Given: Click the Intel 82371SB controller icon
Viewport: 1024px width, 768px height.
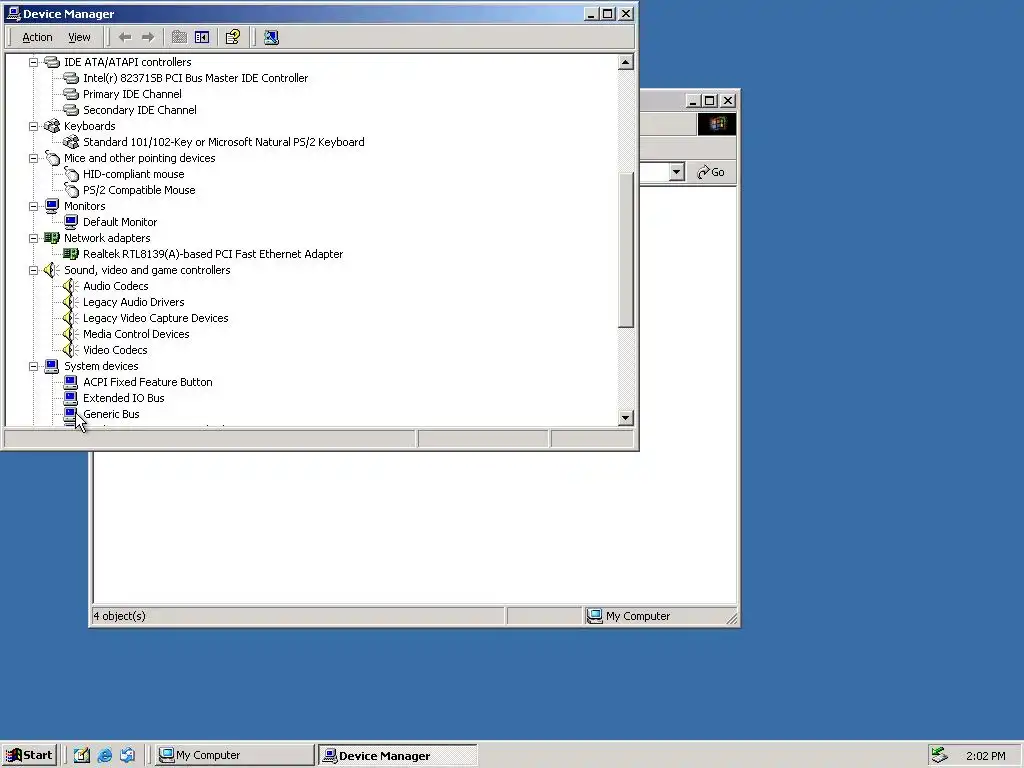Looking at the screenshot, I should click(71, 78).
